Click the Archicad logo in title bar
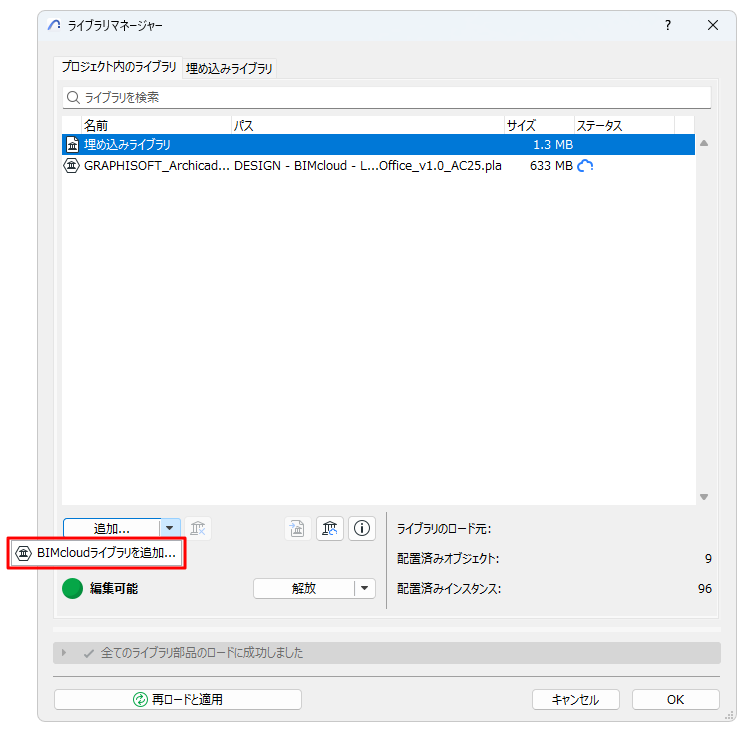The image size is (748, 731). pyautogui.click(x=54, y=25)
